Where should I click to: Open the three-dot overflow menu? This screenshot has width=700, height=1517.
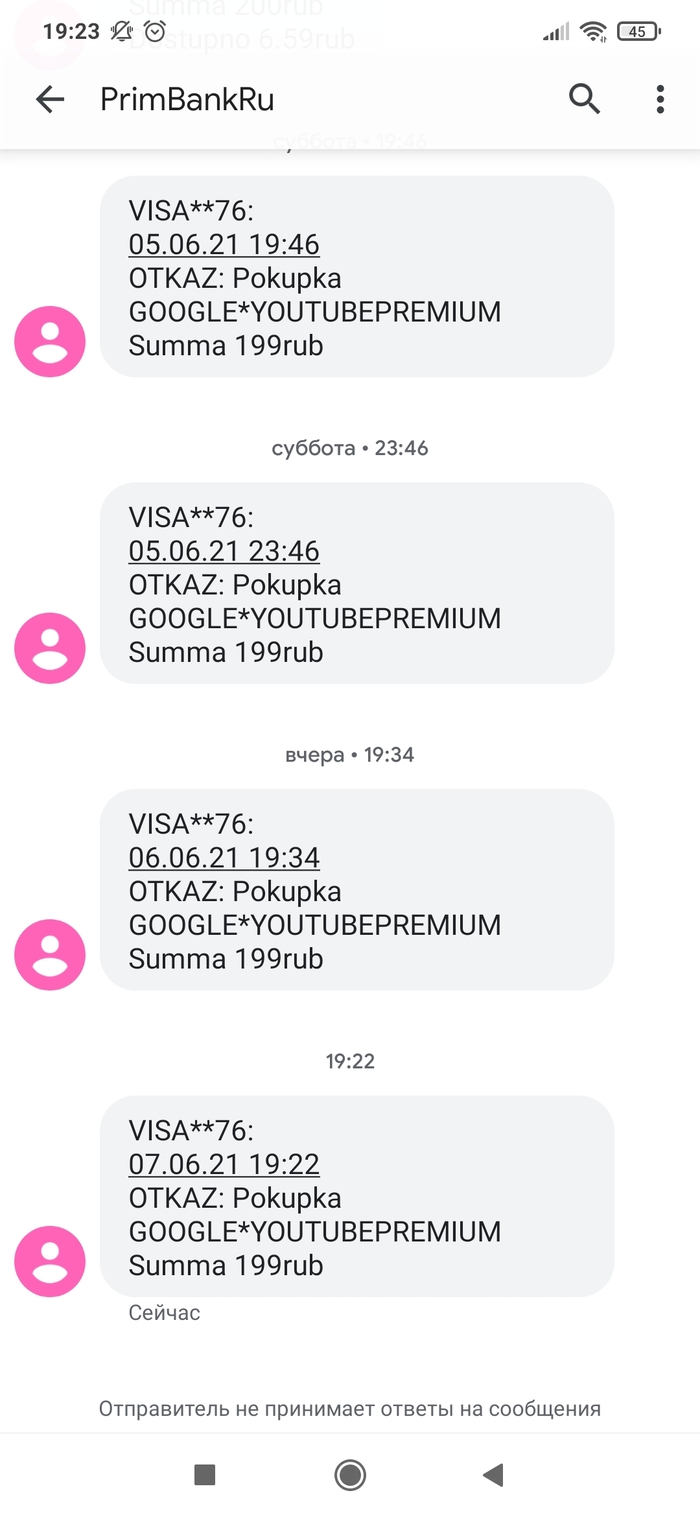coord(659,98)
